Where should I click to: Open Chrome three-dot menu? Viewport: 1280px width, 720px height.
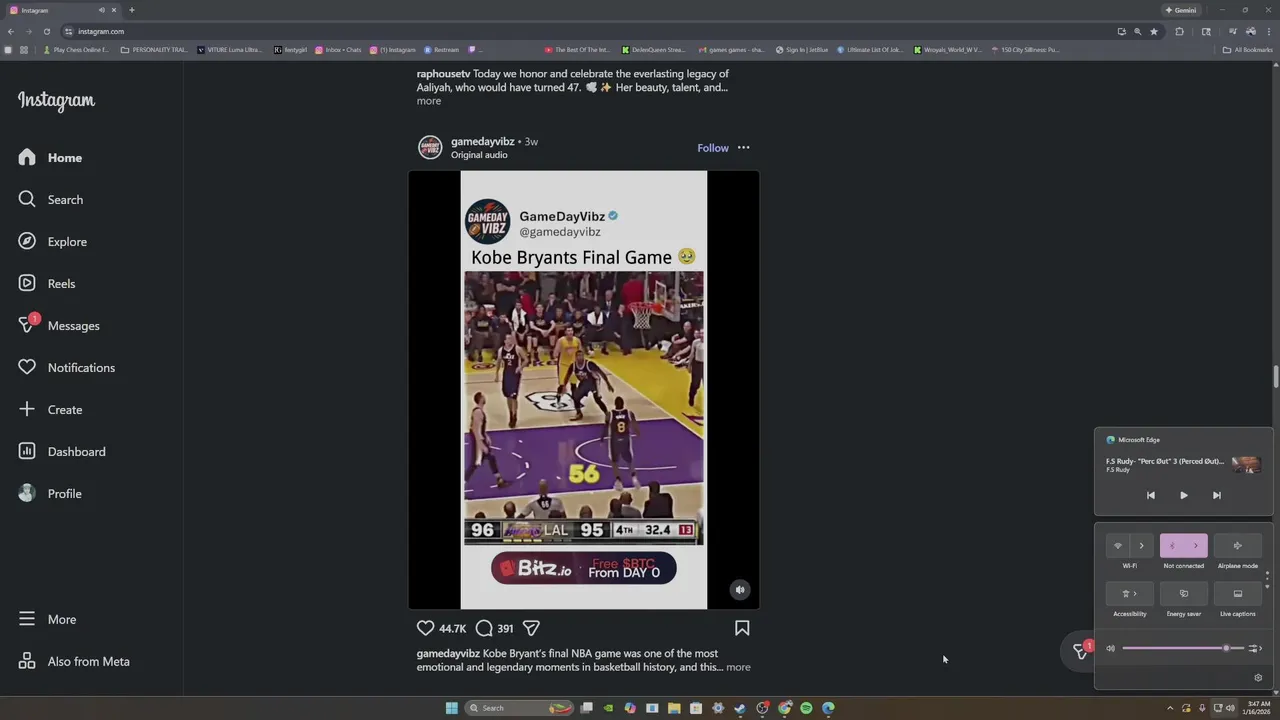pyautogui.click(x=1267, y=31)
